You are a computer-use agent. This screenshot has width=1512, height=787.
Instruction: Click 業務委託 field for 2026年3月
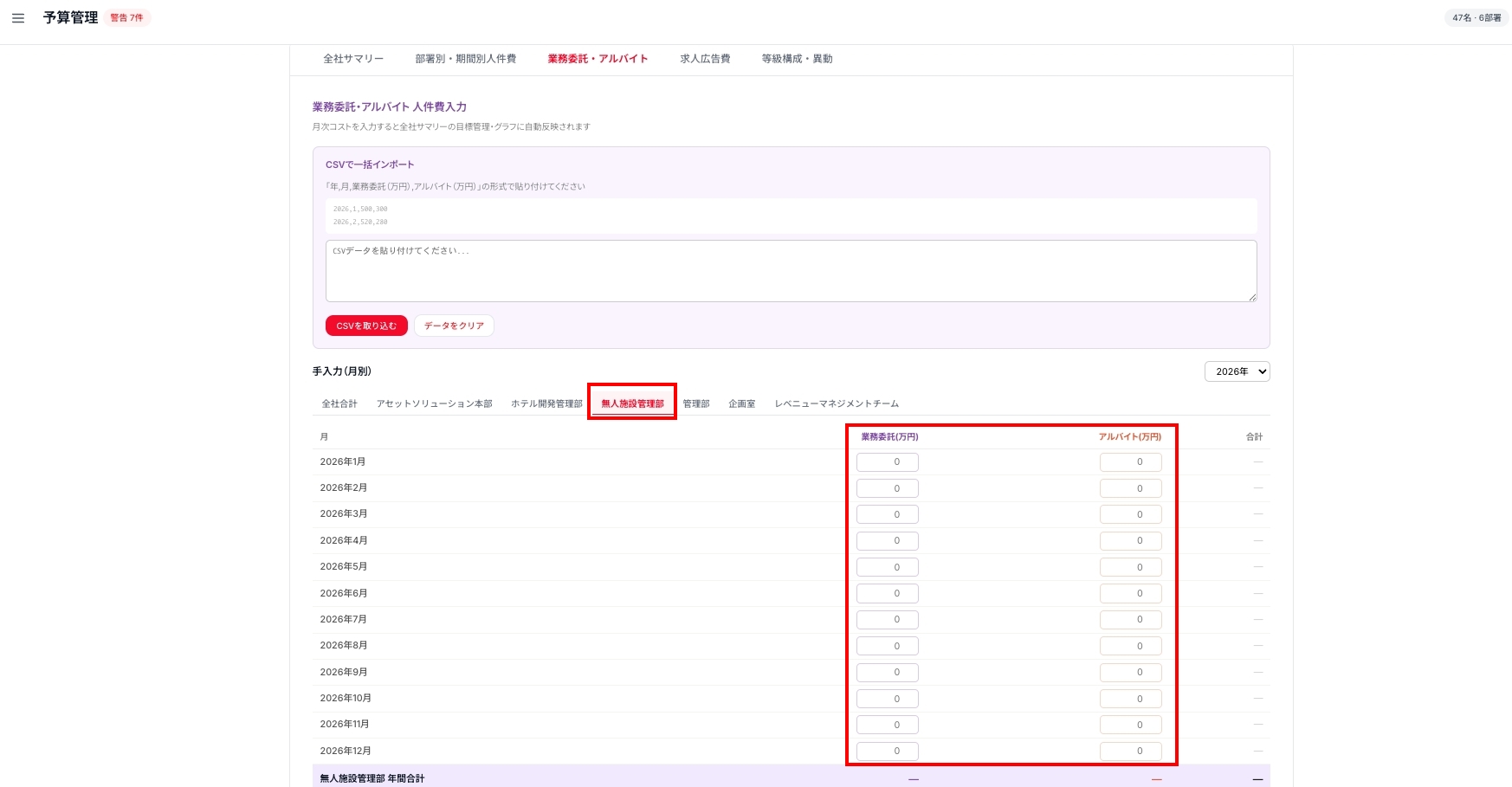[x=888, y=514]
